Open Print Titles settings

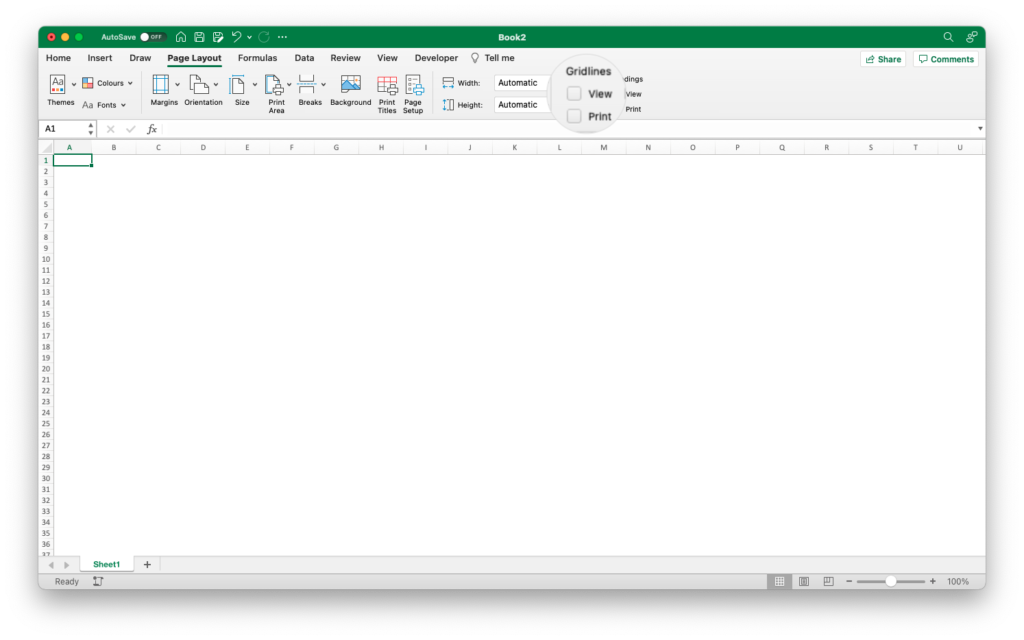click(387, 93)
